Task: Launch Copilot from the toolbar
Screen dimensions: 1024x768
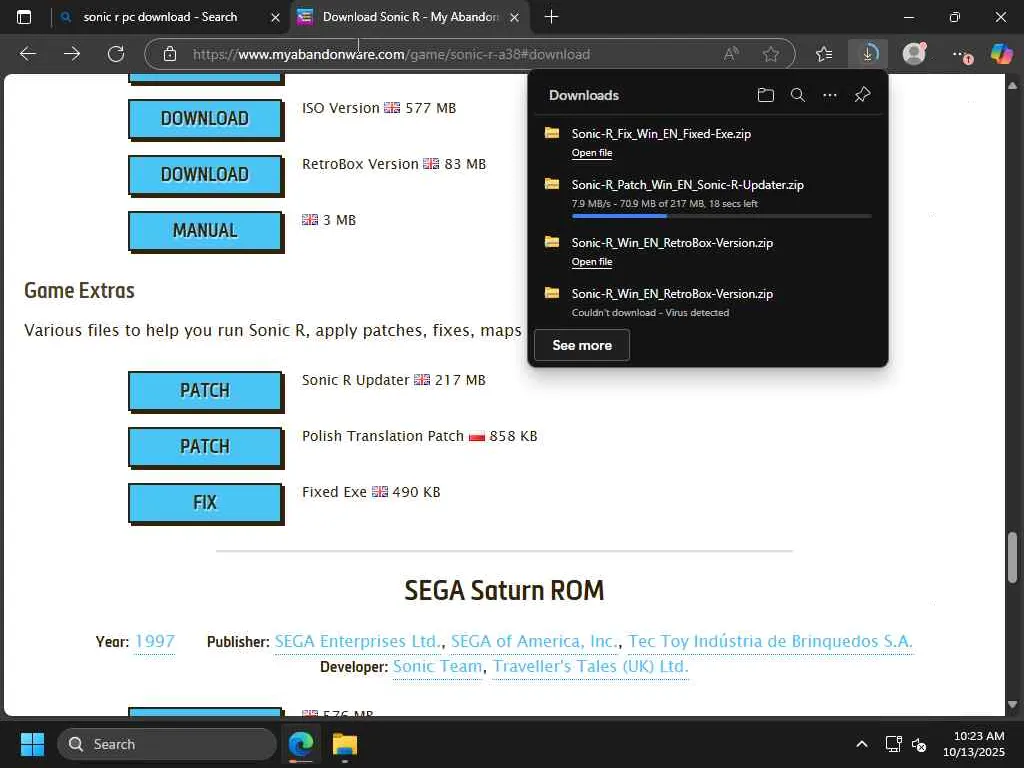Action: click(x=1001, y=54)
